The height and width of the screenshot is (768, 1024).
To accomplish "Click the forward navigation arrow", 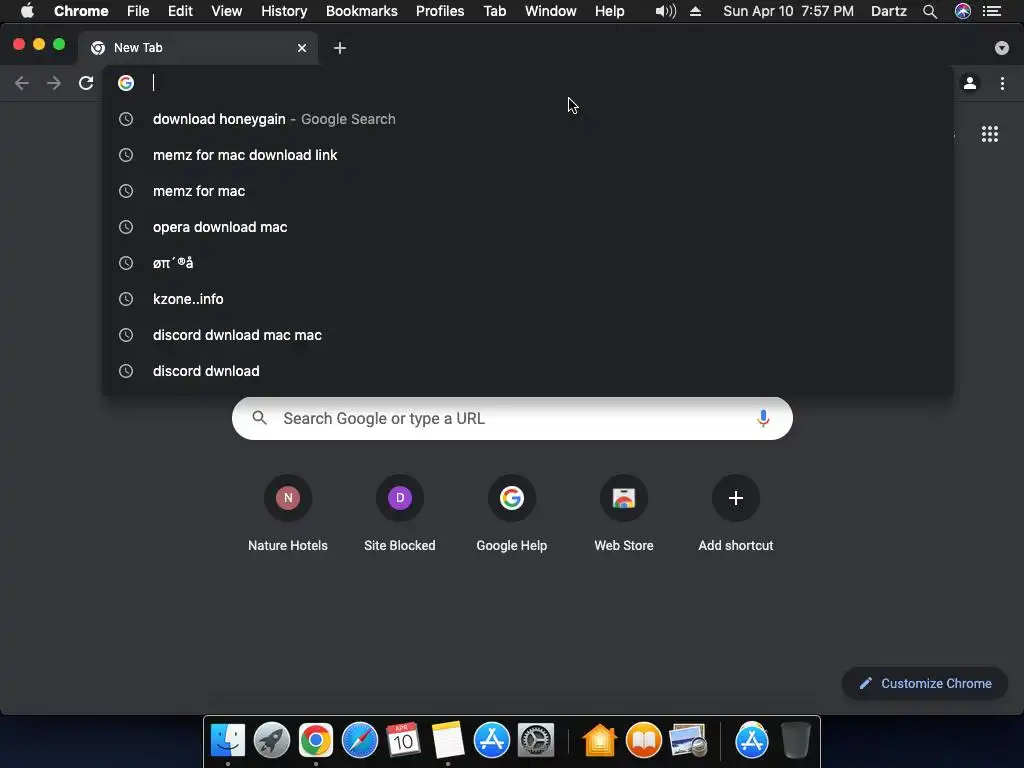I will pyautogui.click(x=54, y=83).
